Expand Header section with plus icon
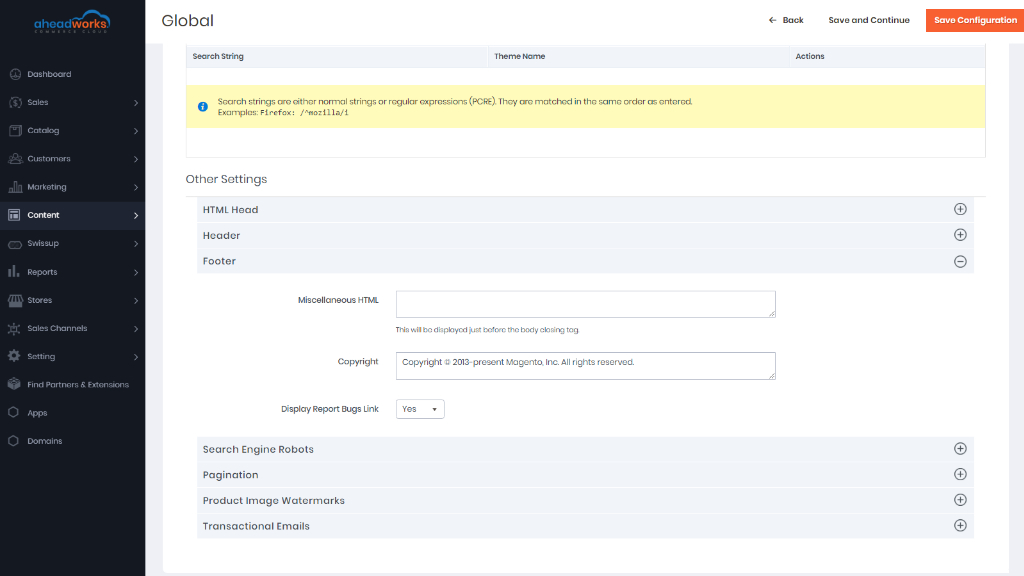1024x576 pixels. 960,235
